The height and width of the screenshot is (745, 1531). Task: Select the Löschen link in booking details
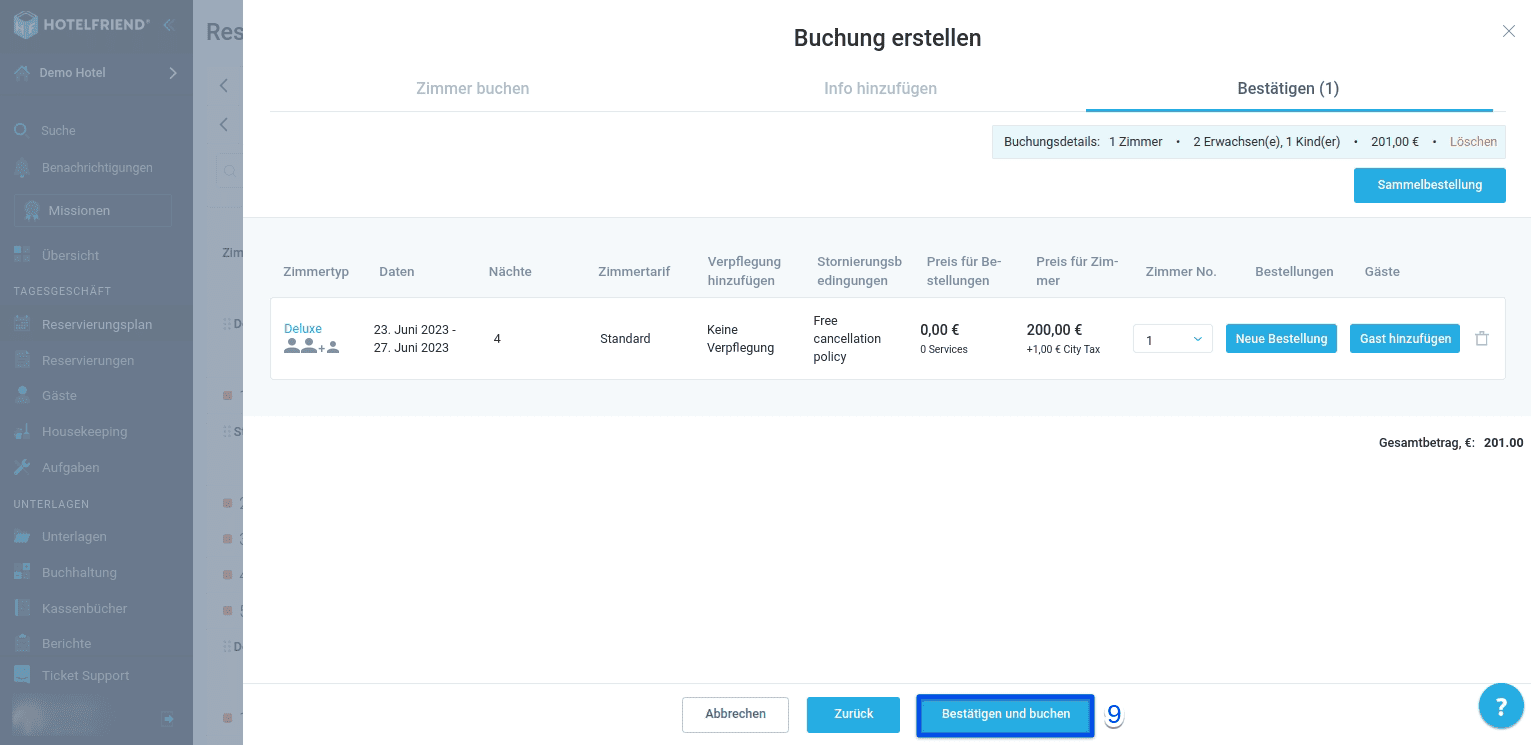[x=1473, y=141]
